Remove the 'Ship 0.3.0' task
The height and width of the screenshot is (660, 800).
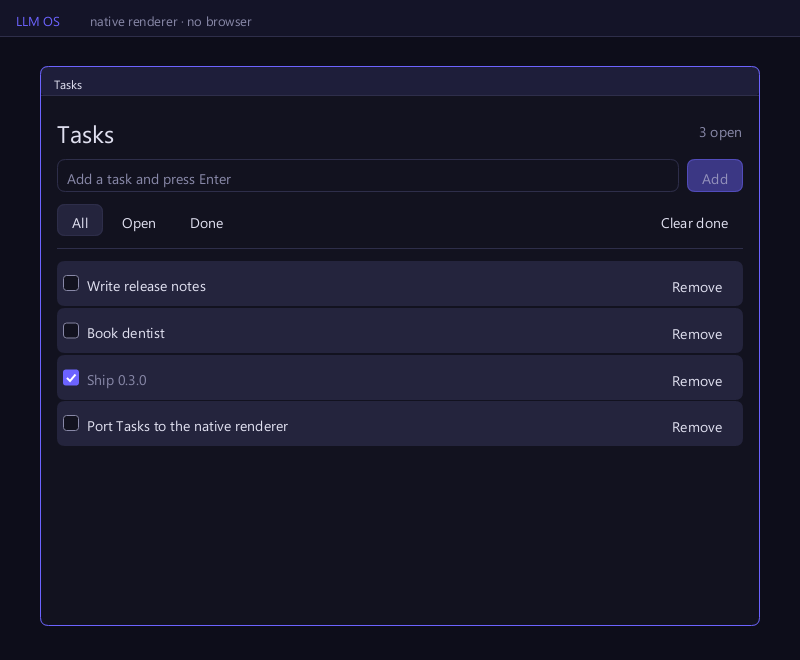tap(697, 381)
